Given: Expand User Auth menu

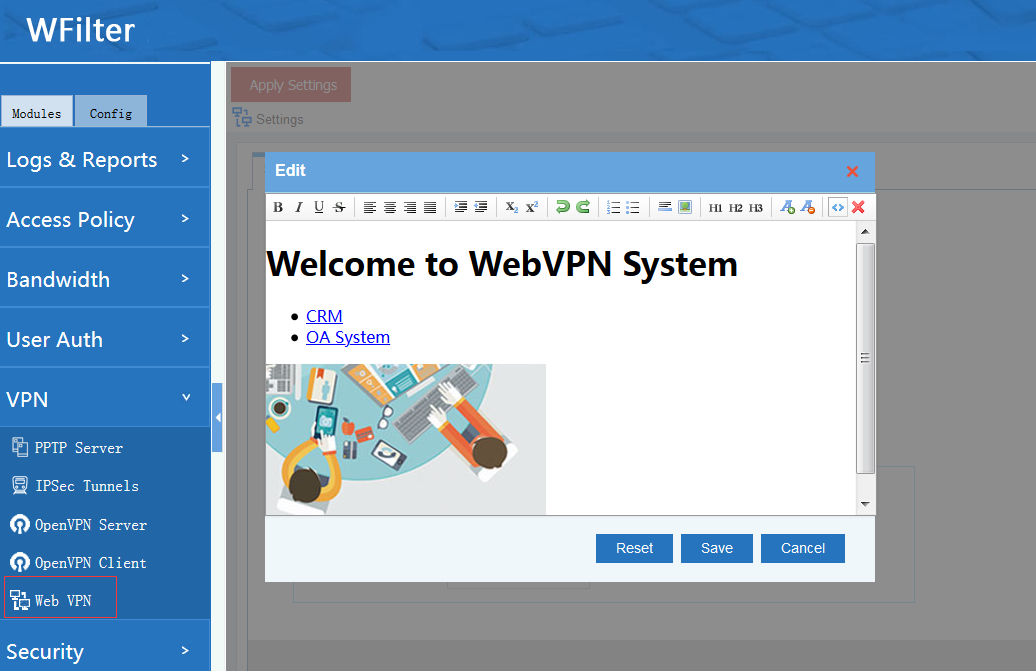Looking at the screenshot, I should click(104, 339).
